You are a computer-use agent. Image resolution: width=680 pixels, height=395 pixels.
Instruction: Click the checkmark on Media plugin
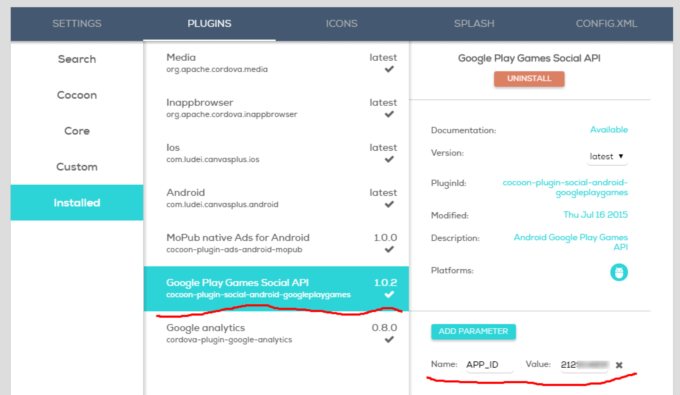(x=389, y=69)
